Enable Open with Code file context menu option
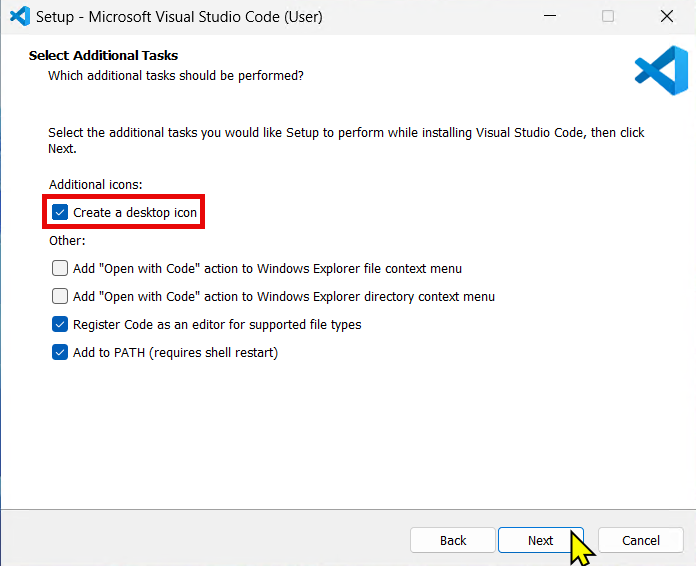Screen dimensions: 696x566 coord(60,268)
